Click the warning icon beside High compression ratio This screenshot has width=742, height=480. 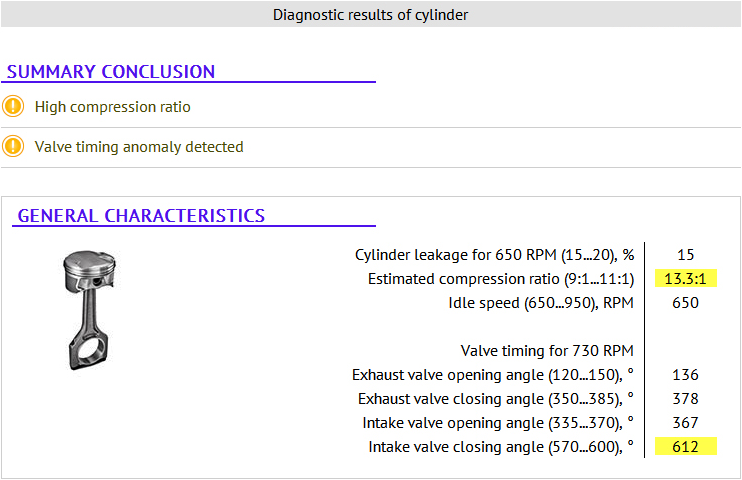coord(13,106)
